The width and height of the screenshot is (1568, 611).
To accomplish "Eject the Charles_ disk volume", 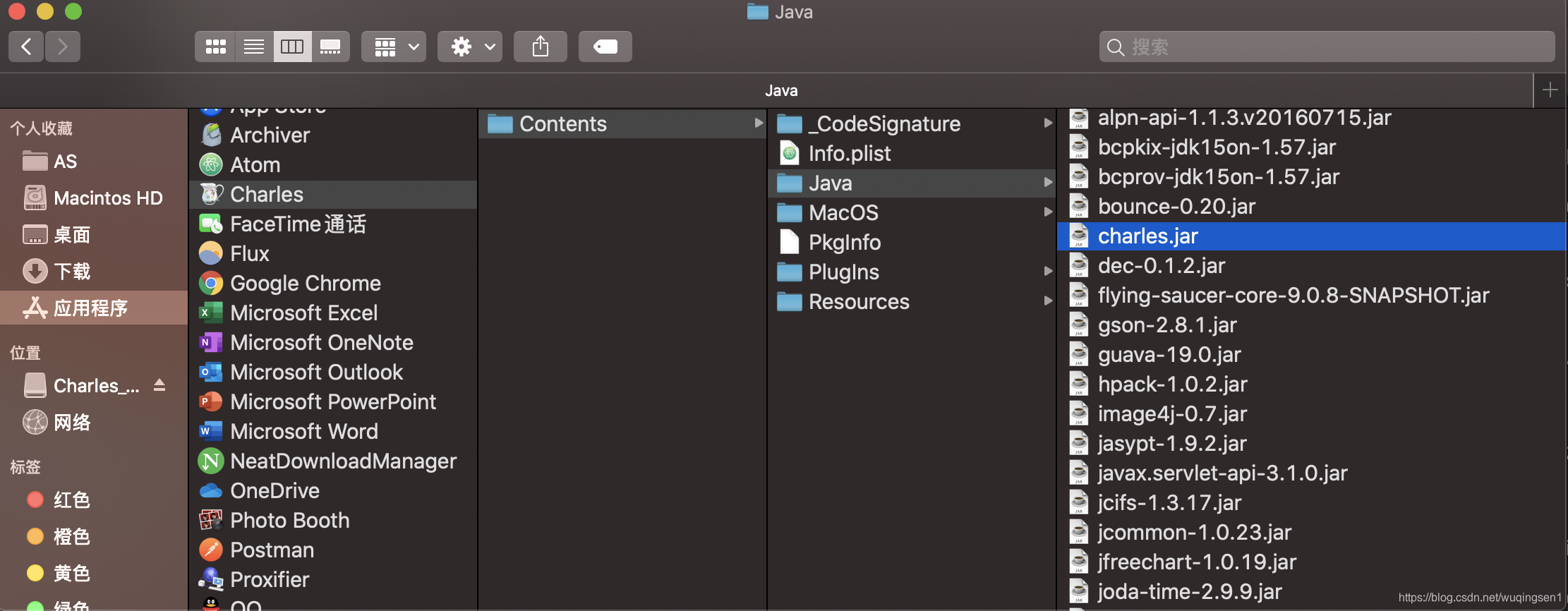I will [159, 385].
